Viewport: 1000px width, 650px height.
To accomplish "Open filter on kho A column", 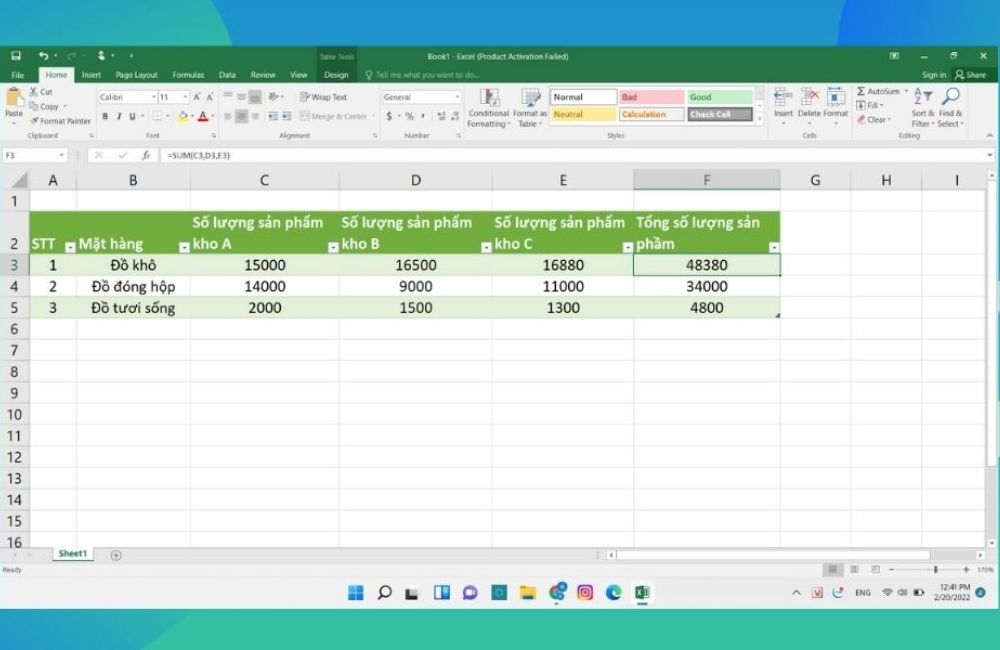I will [333, 247].
